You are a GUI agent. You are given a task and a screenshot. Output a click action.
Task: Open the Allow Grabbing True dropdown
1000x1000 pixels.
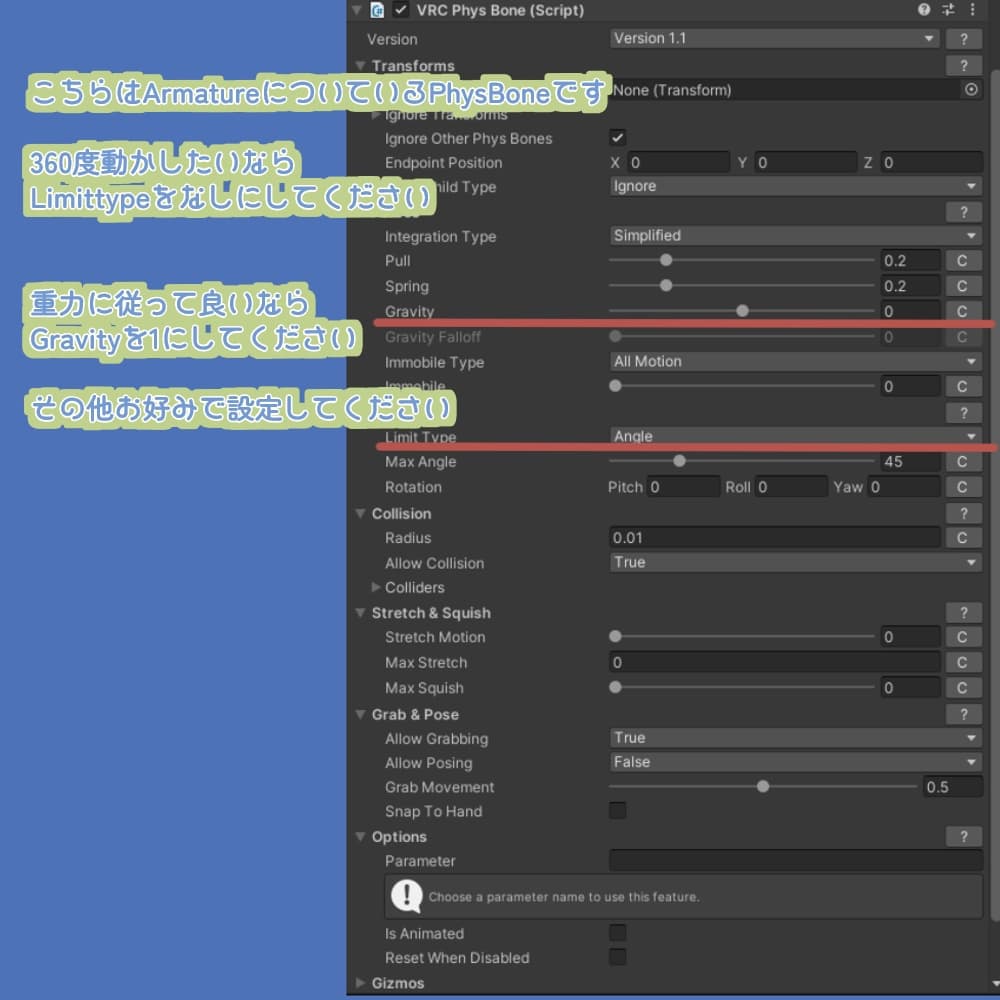(x=795, y=738)
